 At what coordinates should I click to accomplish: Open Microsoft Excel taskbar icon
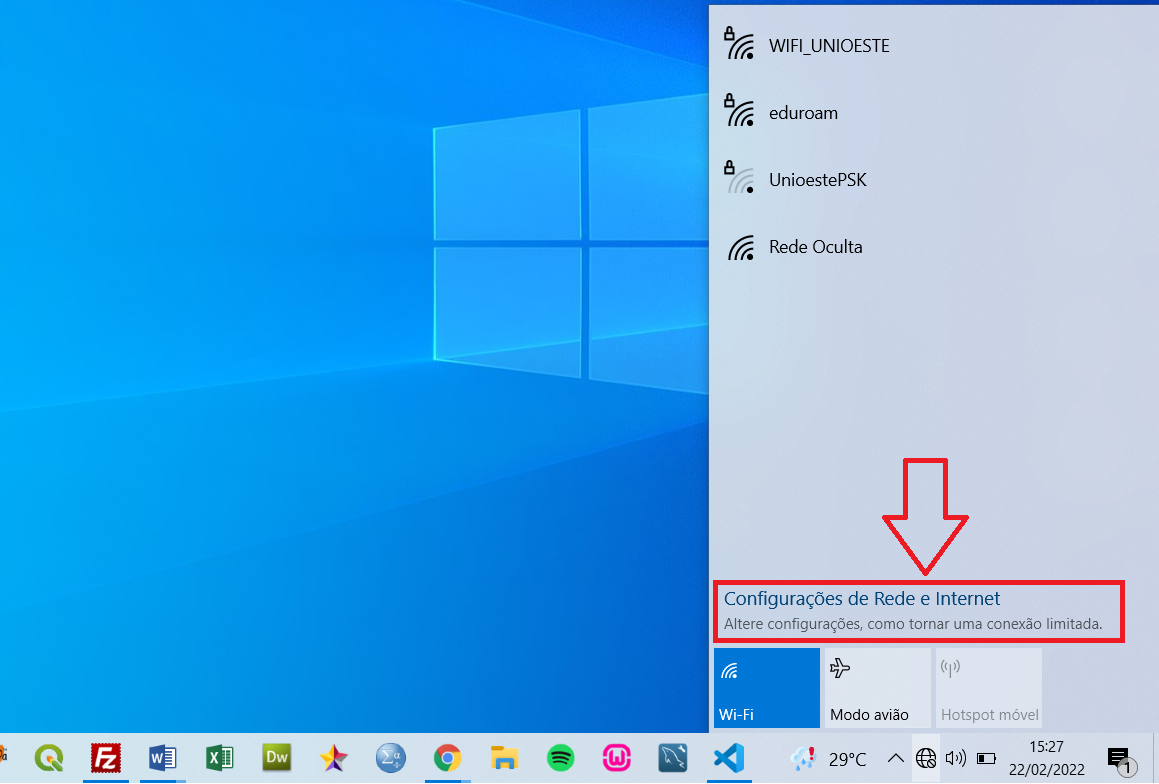(x=219, y=758)
